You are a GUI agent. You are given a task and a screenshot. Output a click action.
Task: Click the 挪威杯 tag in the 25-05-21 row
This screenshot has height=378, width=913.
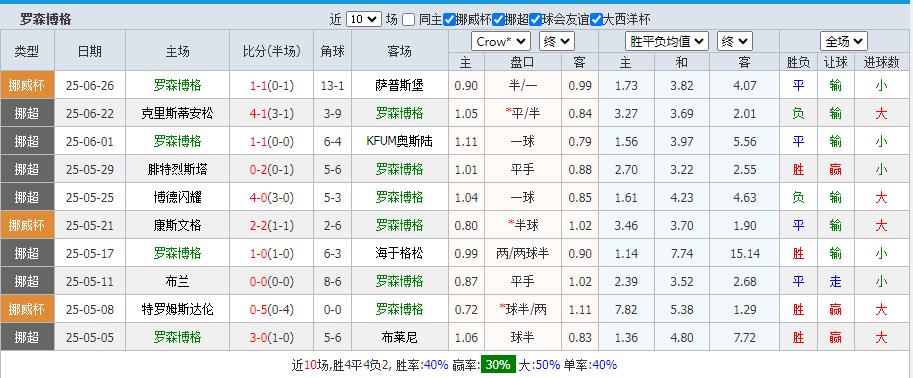[27, 225]
